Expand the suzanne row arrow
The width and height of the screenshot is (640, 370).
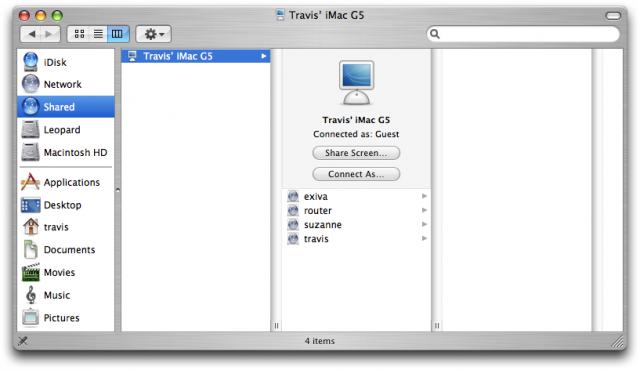[424, 224]
